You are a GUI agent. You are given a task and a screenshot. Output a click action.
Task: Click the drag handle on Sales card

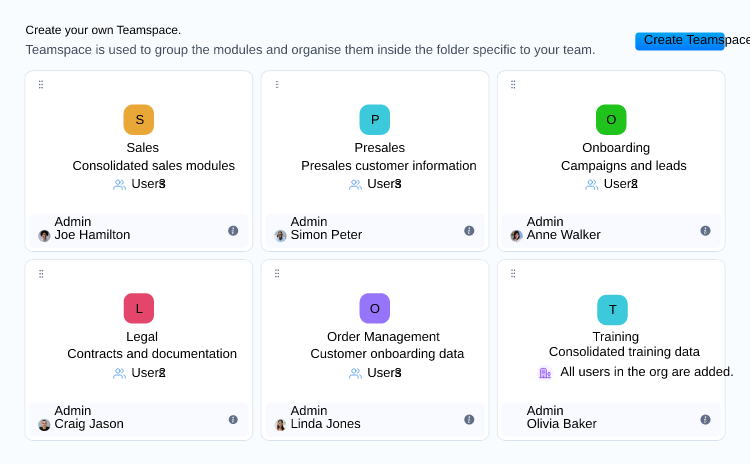pos(41,85)
